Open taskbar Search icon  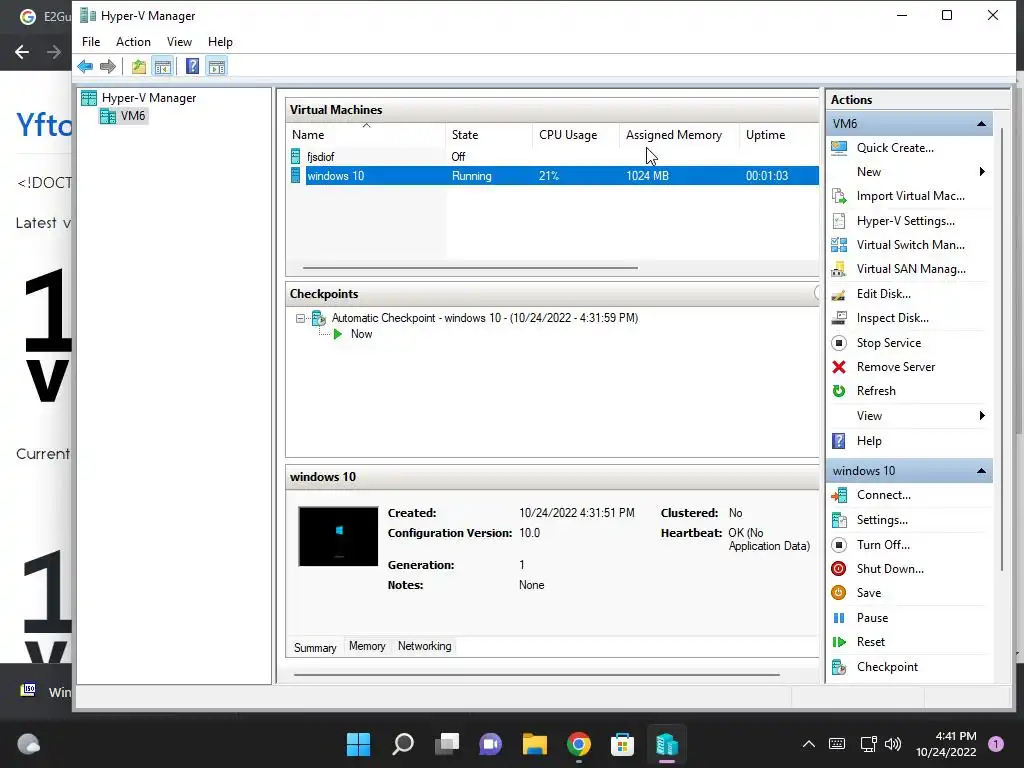click(403, 744)
